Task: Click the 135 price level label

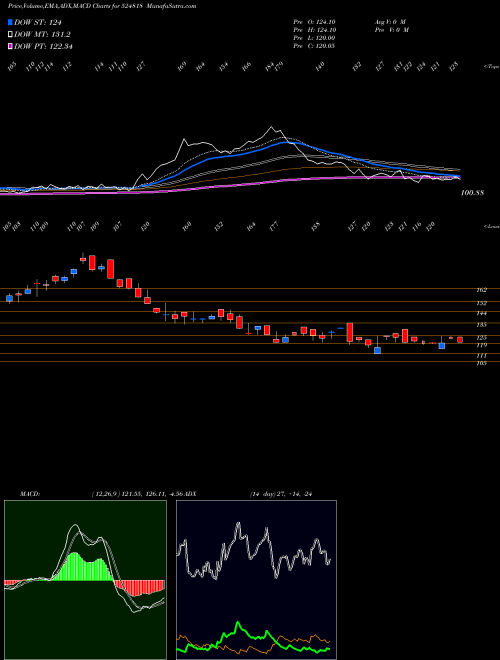Action: click(482, 325)
